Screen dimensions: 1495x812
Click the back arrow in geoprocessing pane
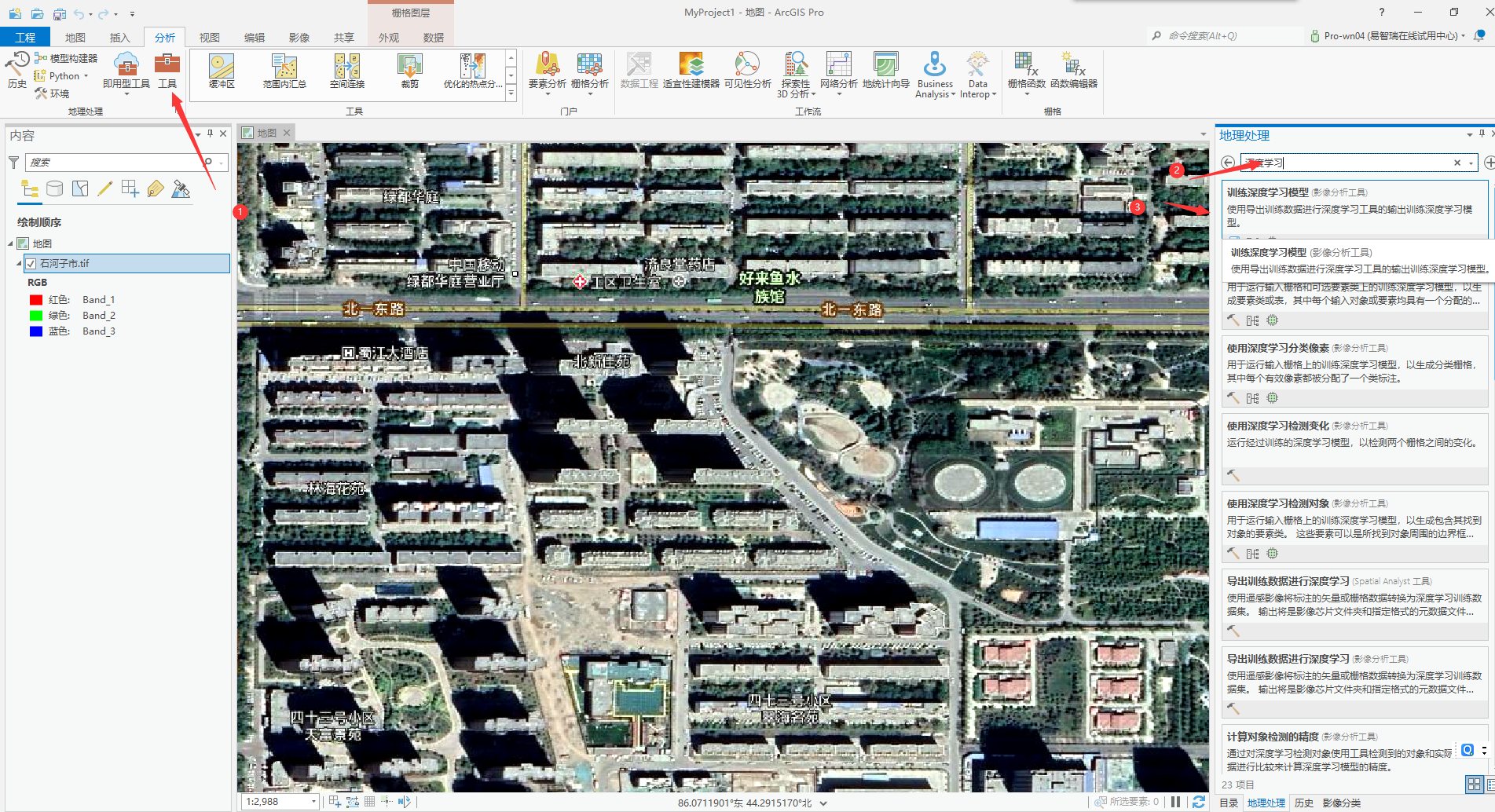(x=1228, y=163)
